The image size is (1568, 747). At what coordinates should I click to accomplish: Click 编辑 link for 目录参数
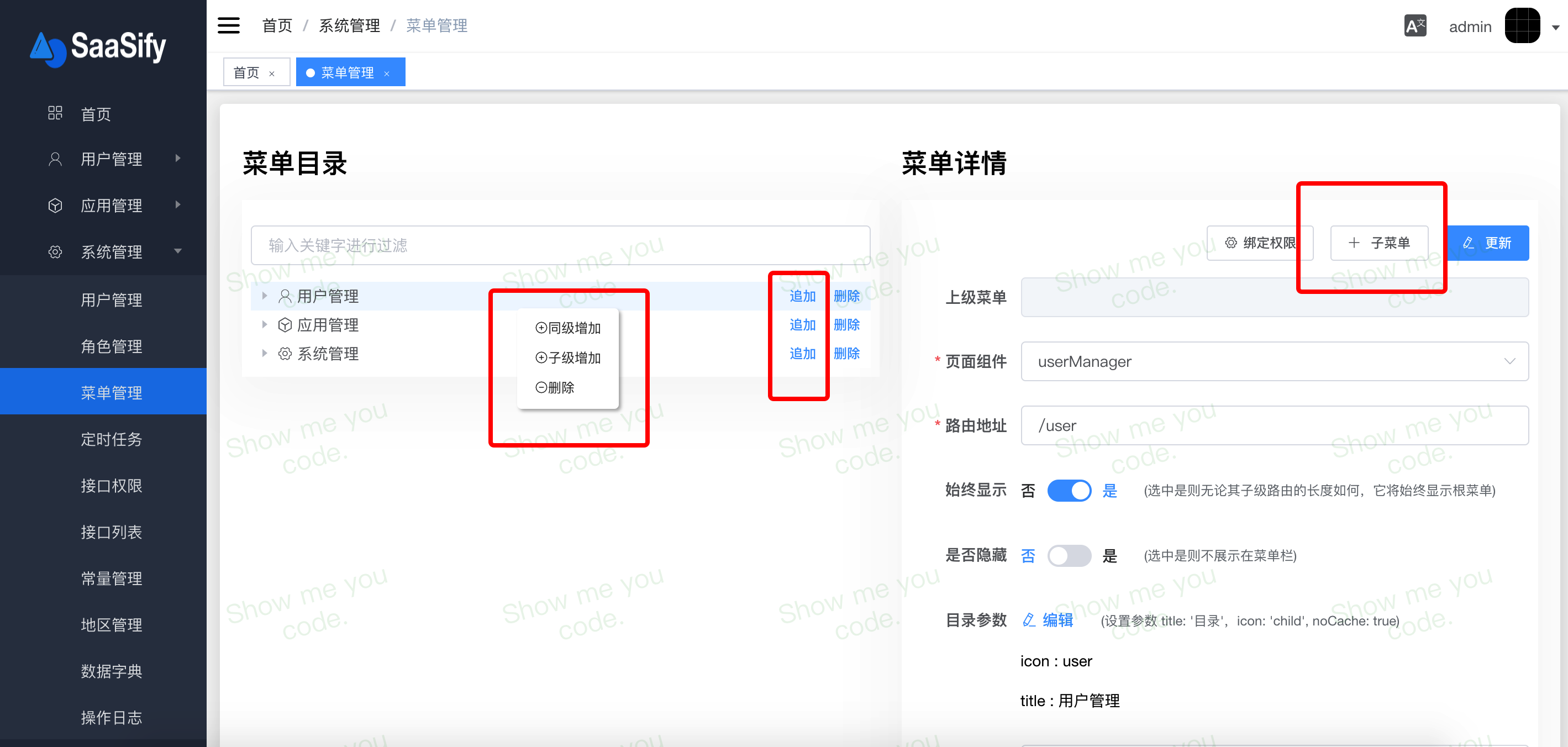(x=1048, y=620)
